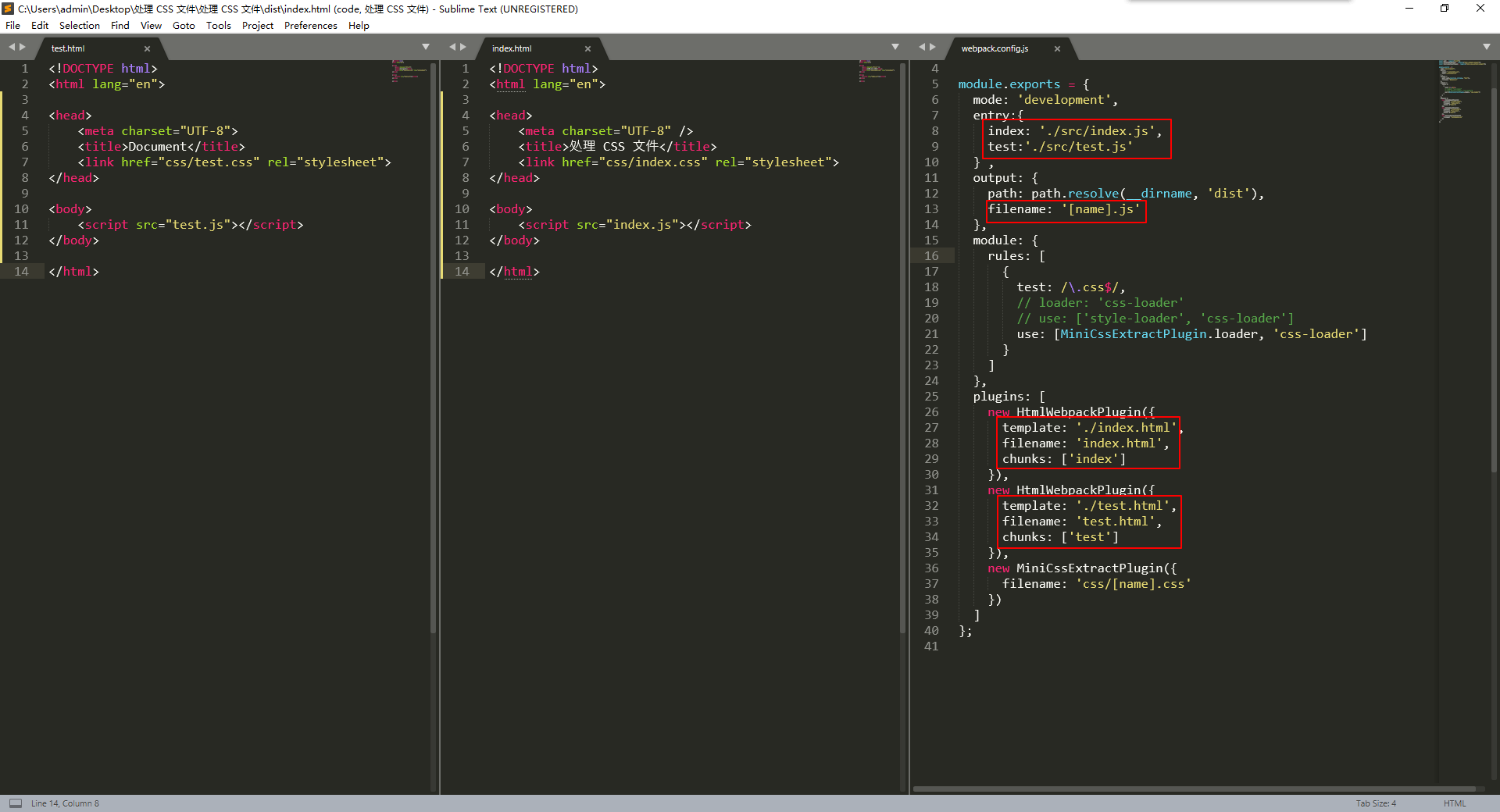Click template './index.html' line
This screenshot has width=1500, height=812.
[1092, 428]
